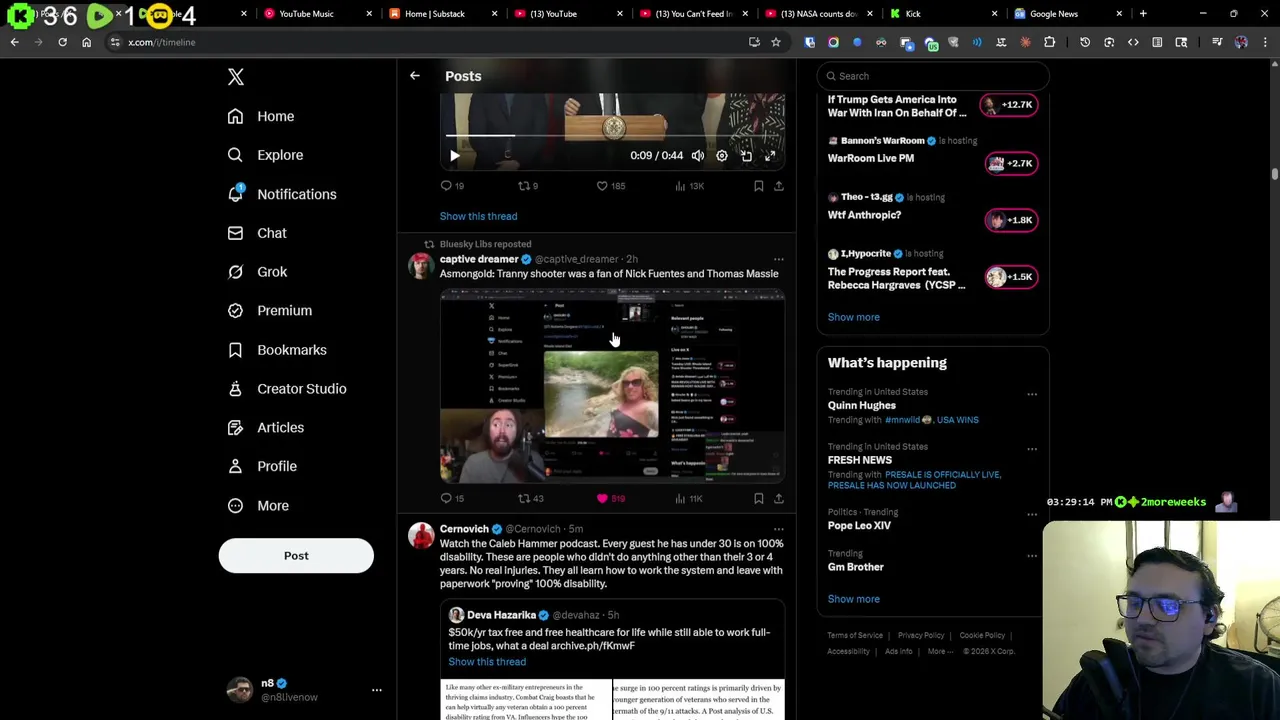
Task: Open Creator Studio in sidebar
Action: tap(287, 389)
